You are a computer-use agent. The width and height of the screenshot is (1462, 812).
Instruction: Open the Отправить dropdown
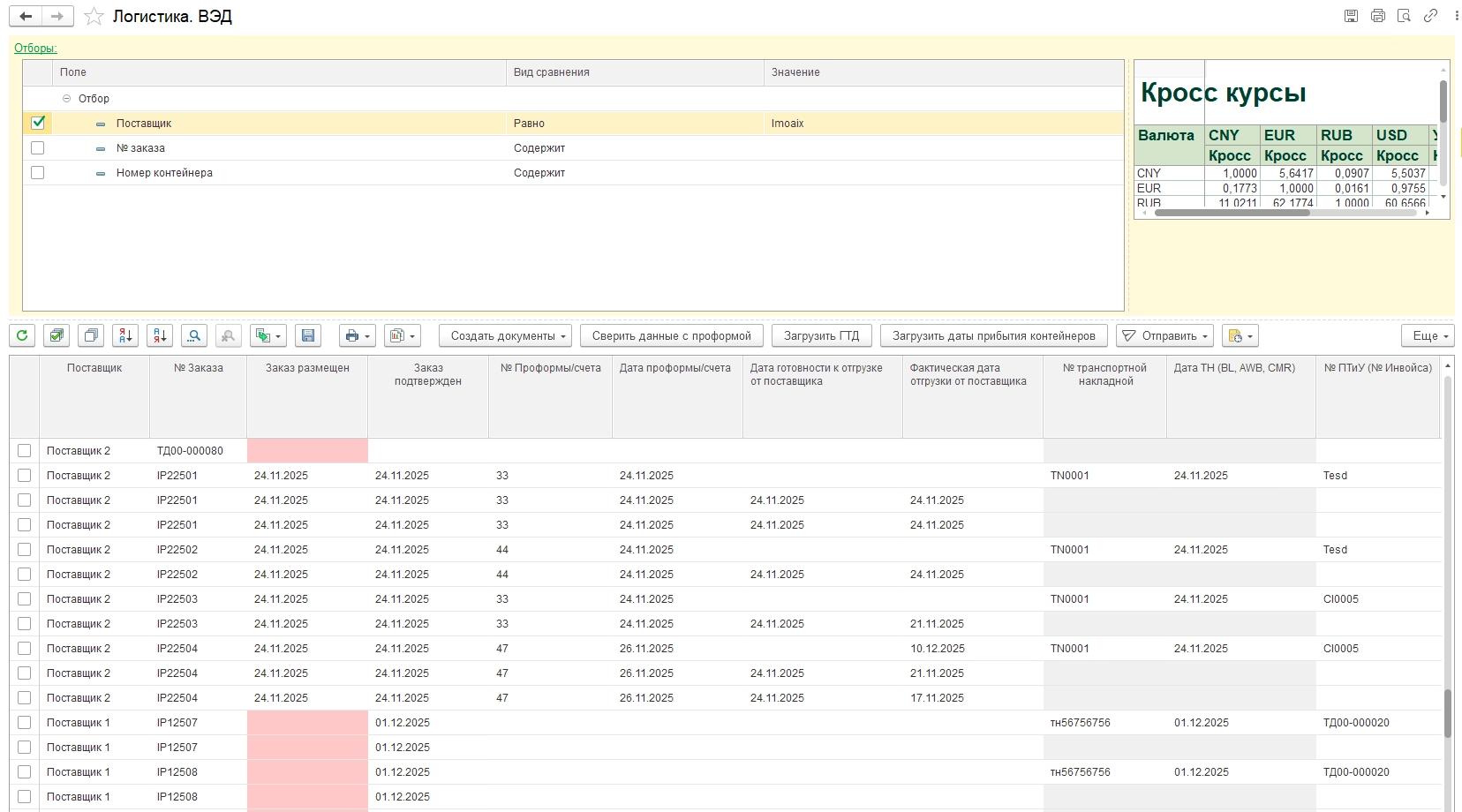[1165, 335]
